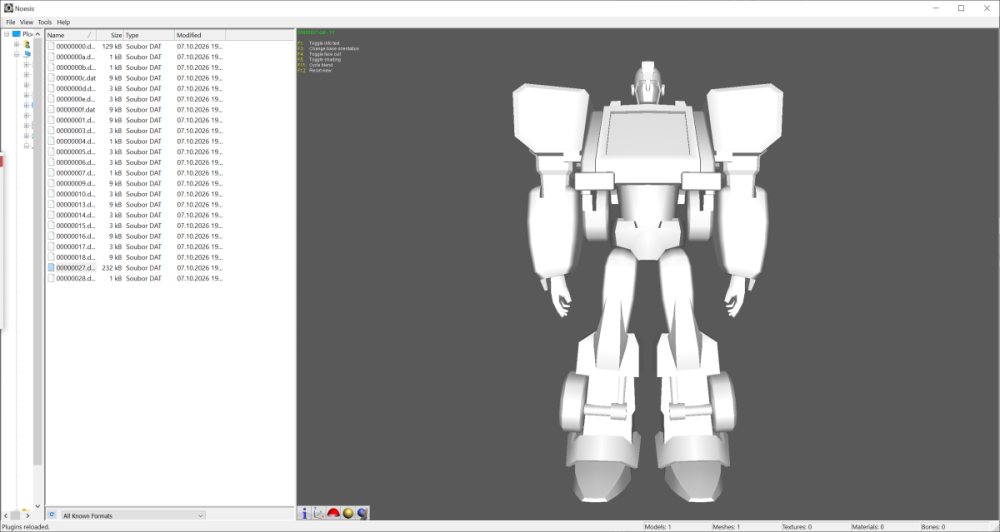Screen dimensions: 1000x532
Task: Click the file icon of 00000028.d...
Action: pos(51,278)
